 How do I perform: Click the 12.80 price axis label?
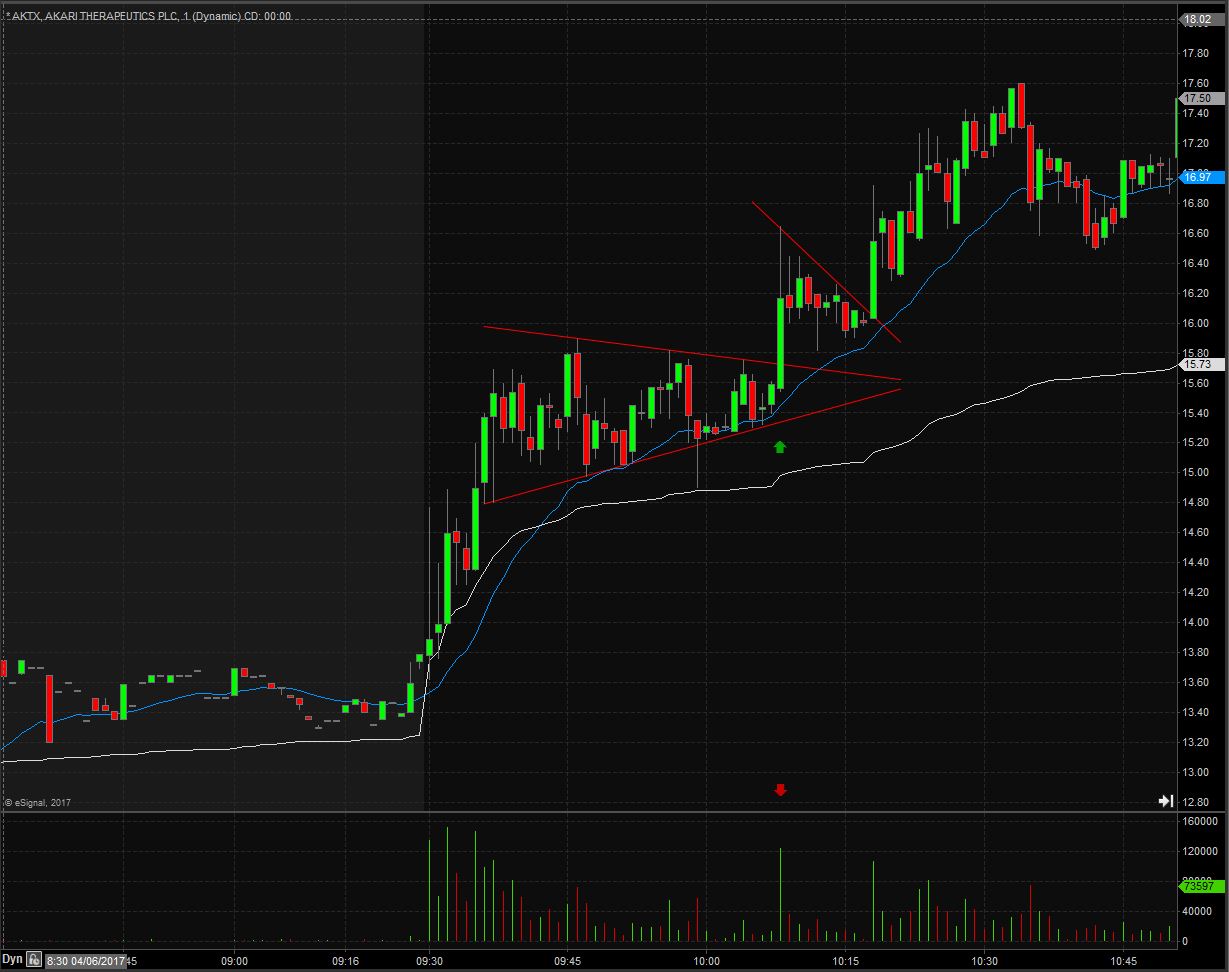point(1196,802)
